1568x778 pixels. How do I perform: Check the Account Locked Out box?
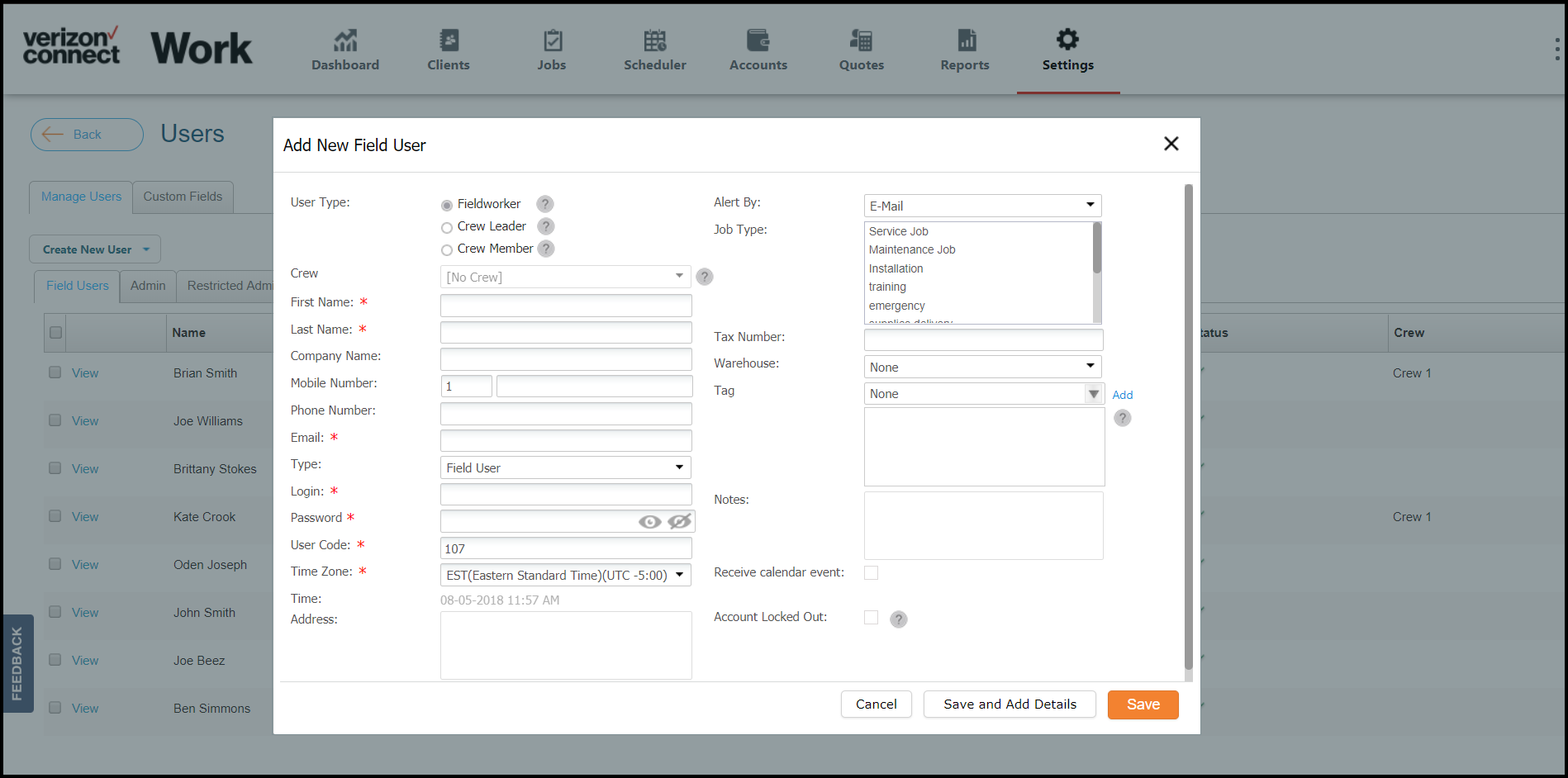[871, 617]
